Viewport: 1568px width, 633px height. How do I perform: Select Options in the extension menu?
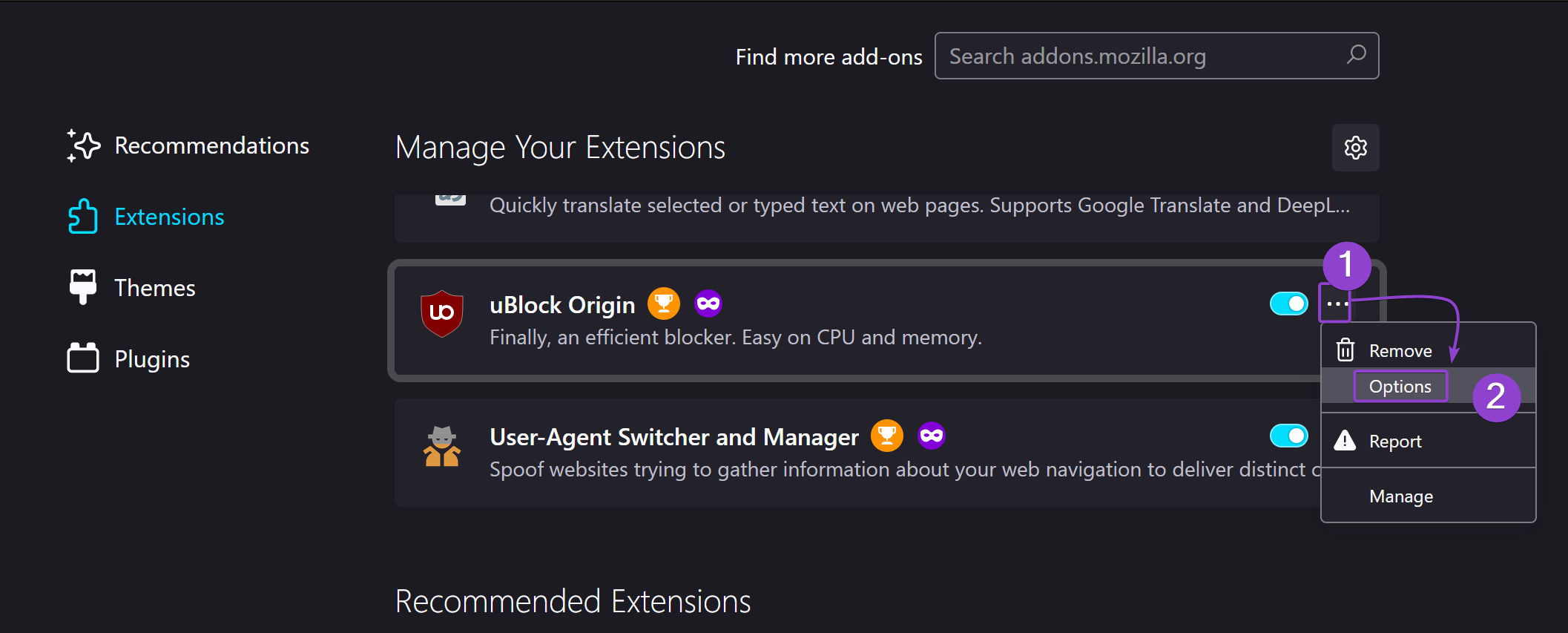pos(1429,387)
